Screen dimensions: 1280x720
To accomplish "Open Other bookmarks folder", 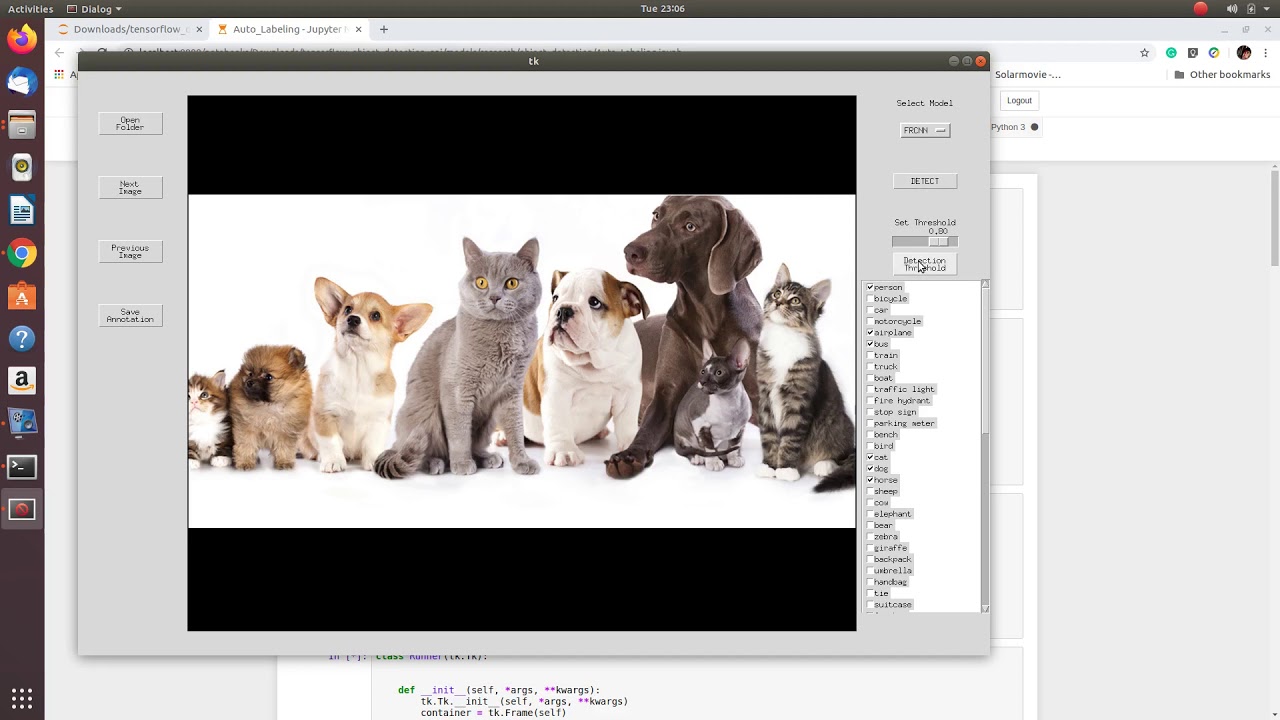I will 1222,74.
